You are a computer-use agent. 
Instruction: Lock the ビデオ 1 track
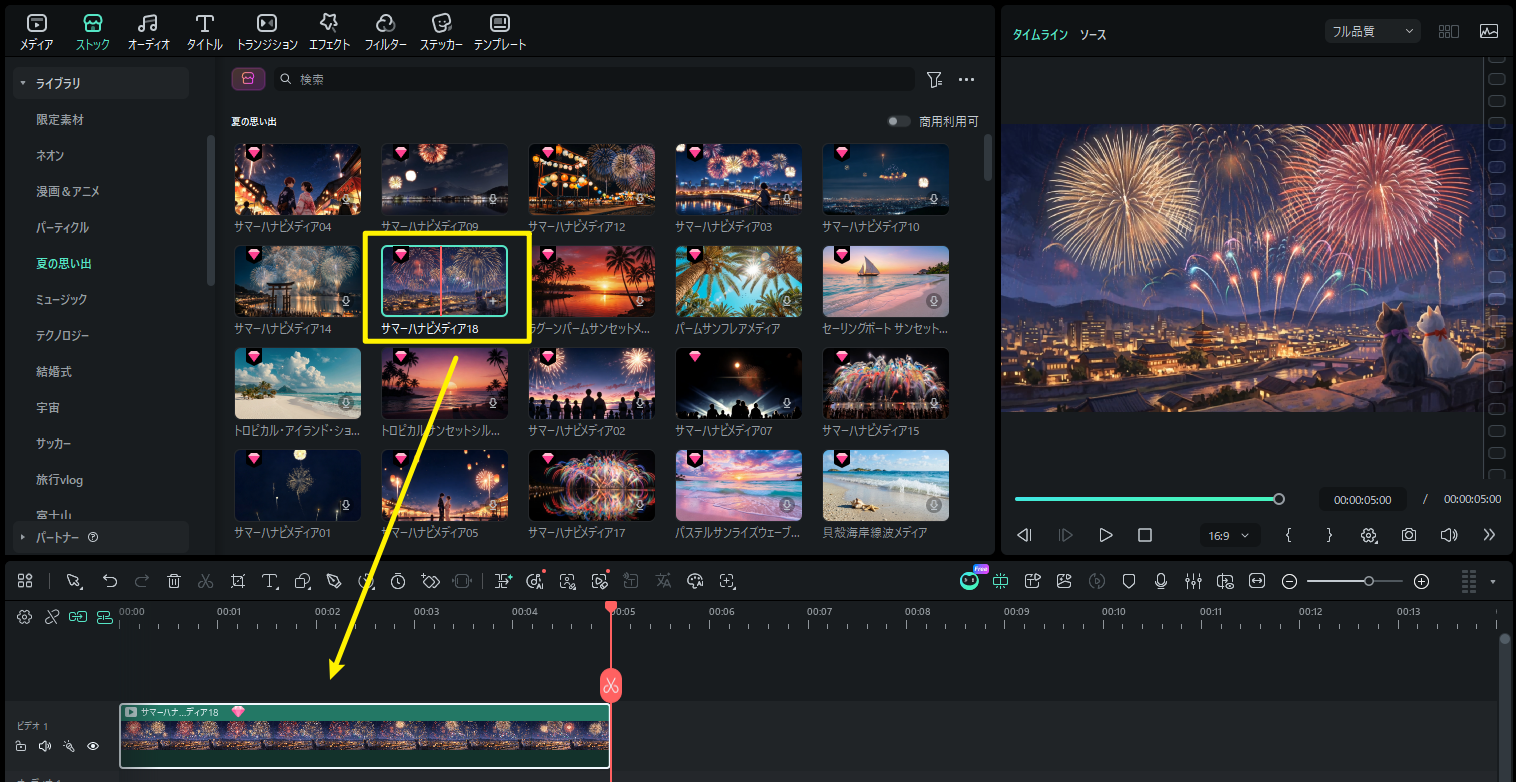click(21, 746)
